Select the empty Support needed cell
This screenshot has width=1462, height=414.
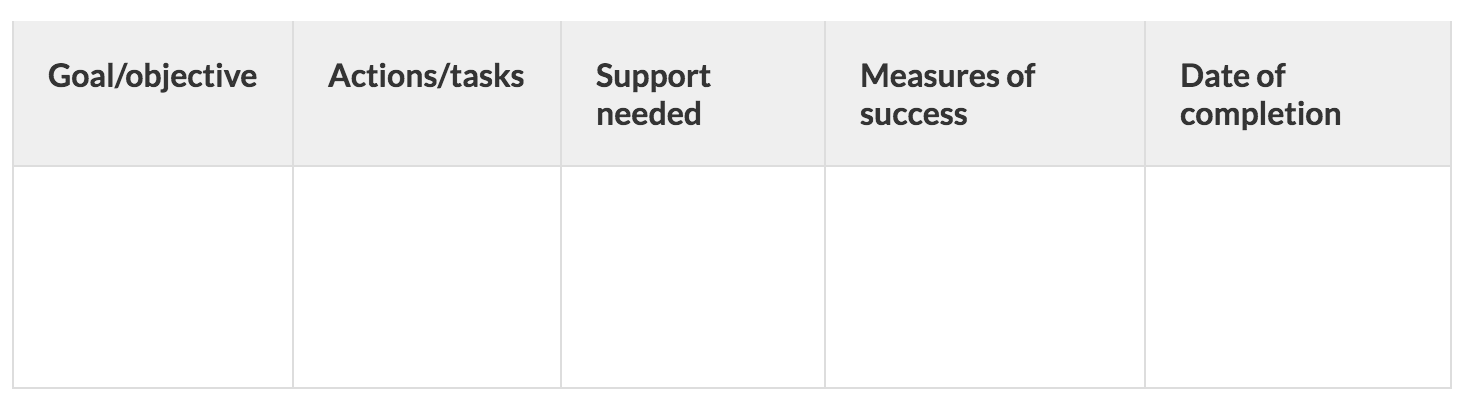pyautogui.click(x=693, y=276)
